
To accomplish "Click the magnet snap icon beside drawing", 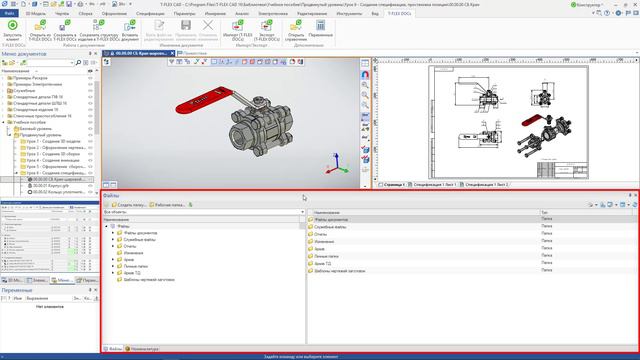I will (x=365, y=75).
